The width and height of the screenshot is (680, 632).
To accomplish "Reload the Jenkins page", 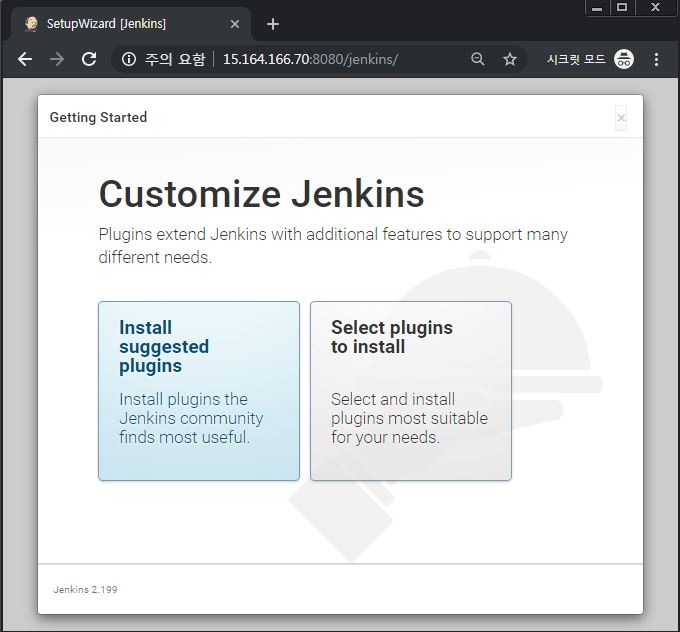I will (89, 59).
